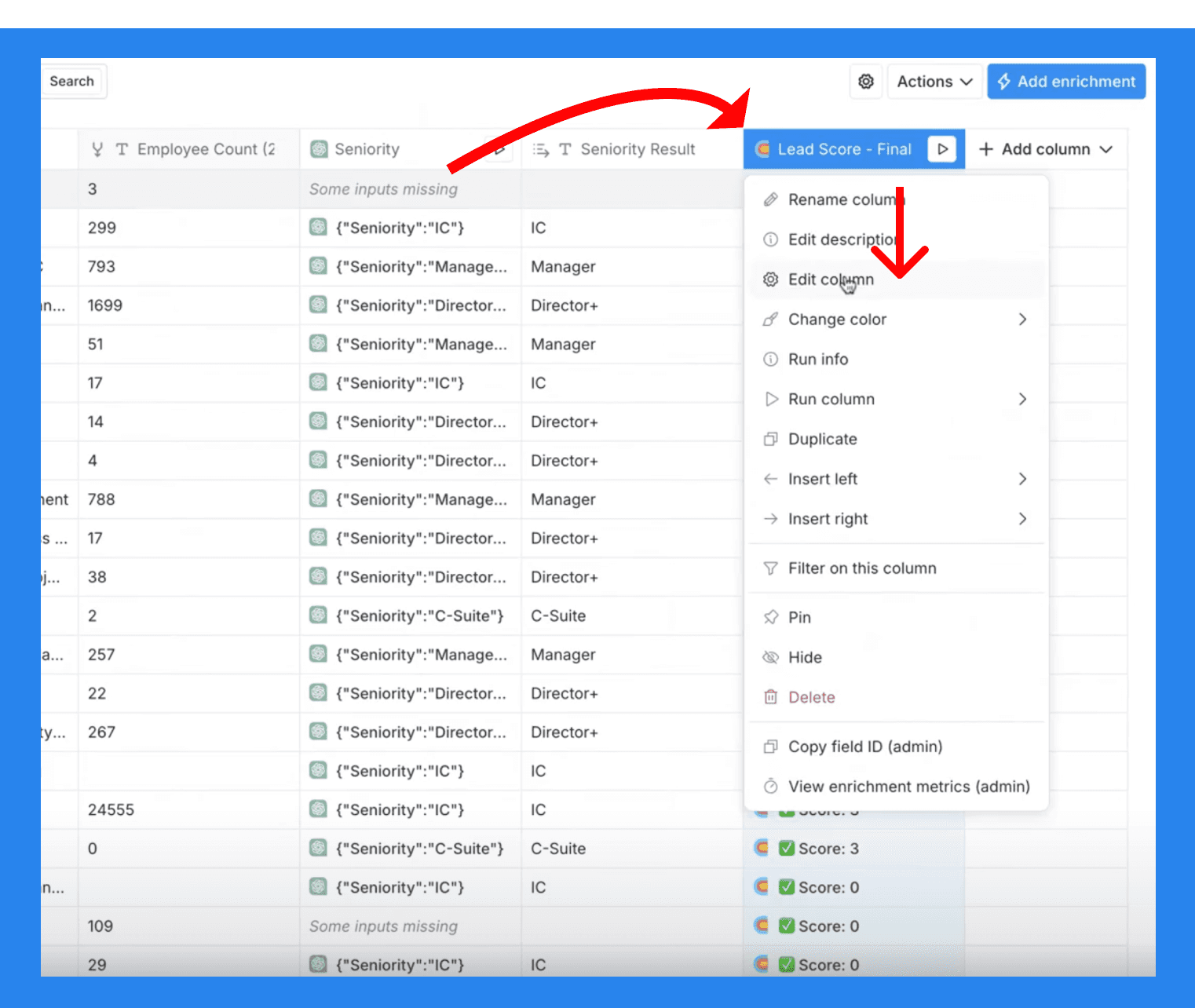Click the pencil icon beside Rename column
The width and height of the screenshot is (1195, 1008).
click(771, 199)
